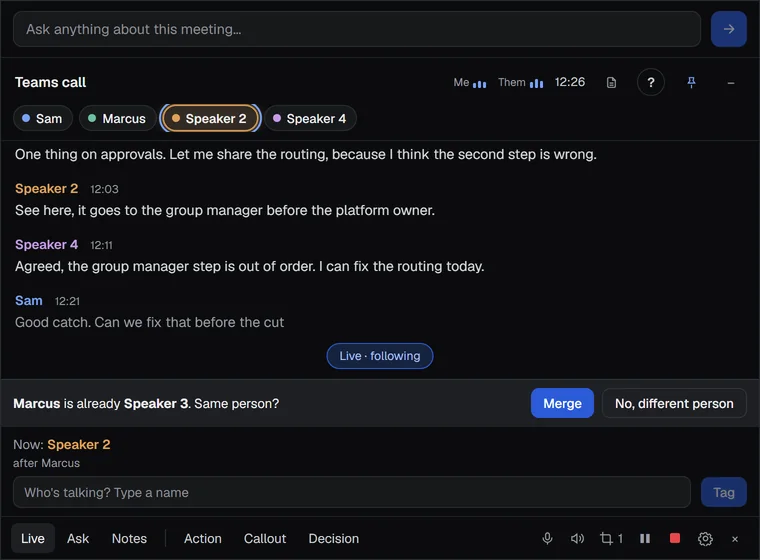This screenshot has width=760, height=560.
Task: Click the line 'One thing on approvals'
Action: click(x=306, y=154)
